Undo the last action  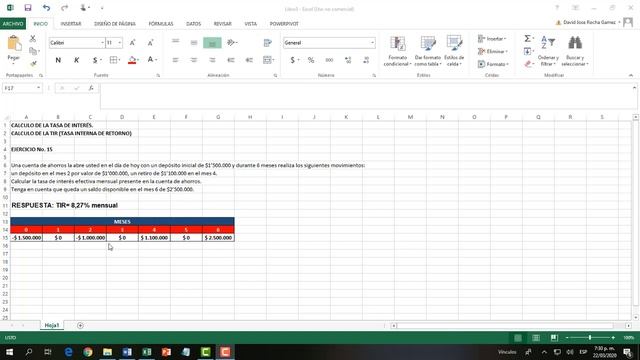[46, 8]
